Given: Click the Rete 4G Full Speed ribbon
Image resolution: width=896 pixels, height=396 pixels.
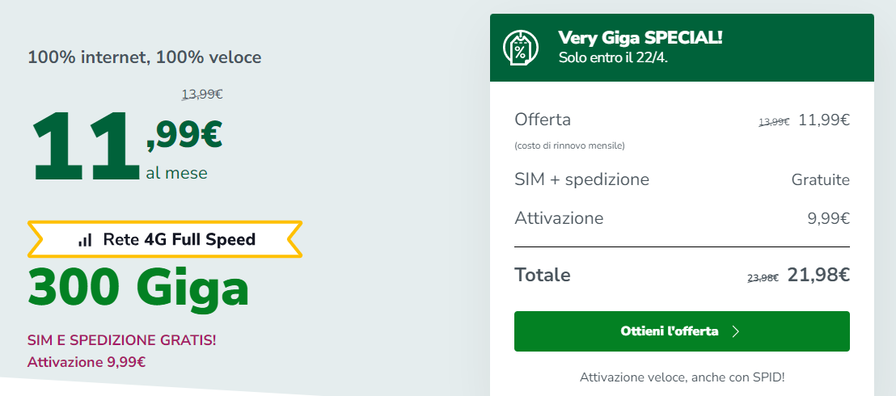Looking at the screenshot, I should pos(165,239).
